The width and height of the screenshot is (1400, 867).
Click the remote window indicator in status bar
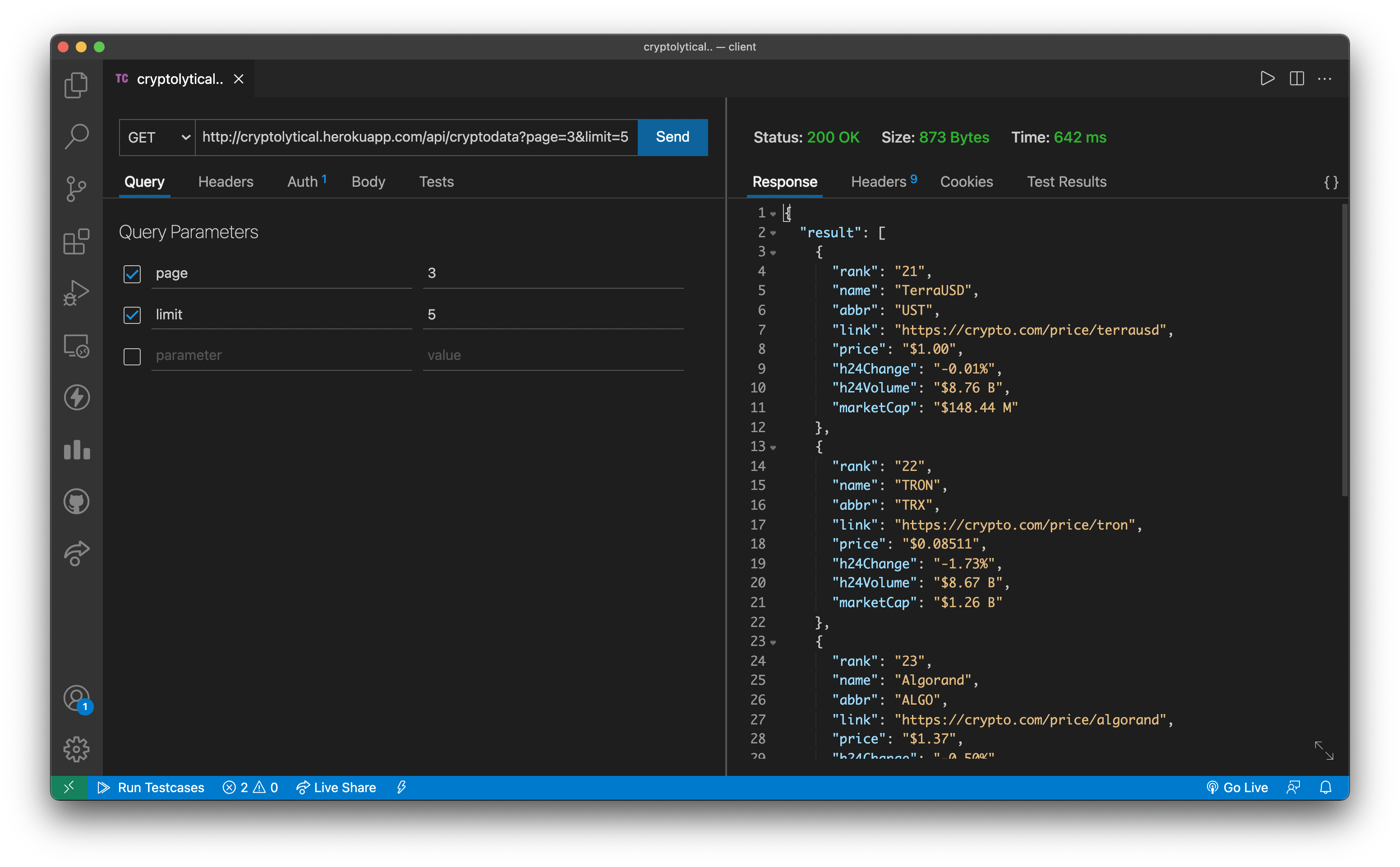point(69,788)
